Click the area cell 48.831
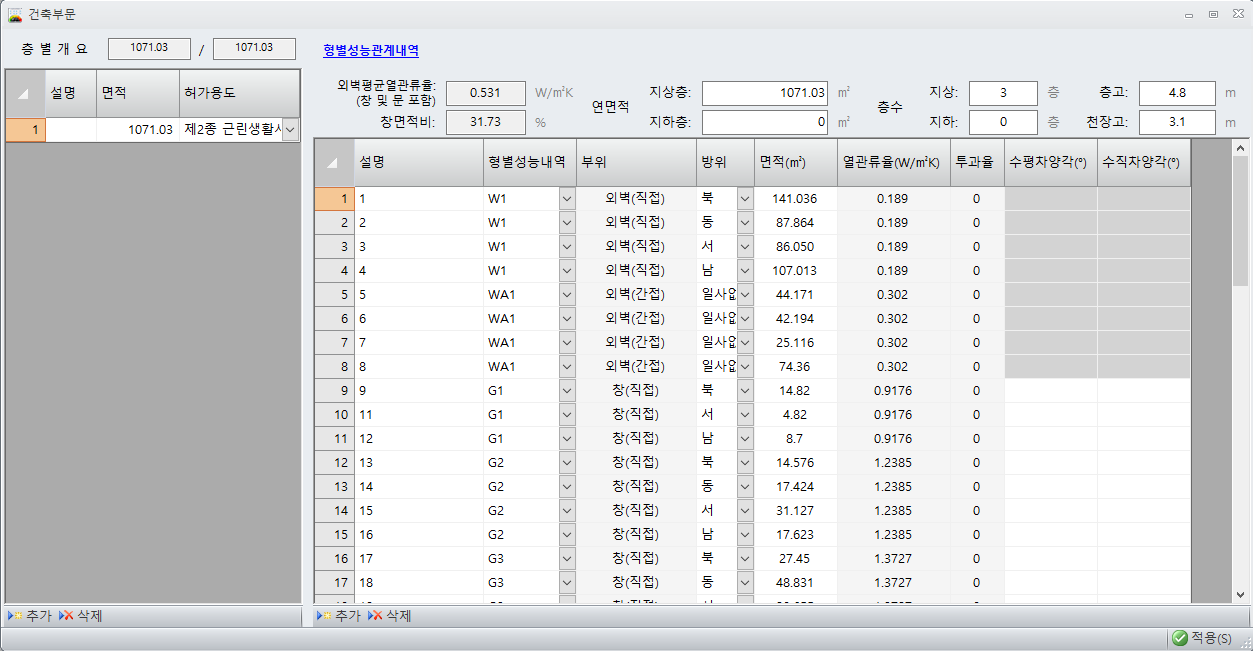The width and height of the screenshot is (1253, 651). click(x=795, y=583)
